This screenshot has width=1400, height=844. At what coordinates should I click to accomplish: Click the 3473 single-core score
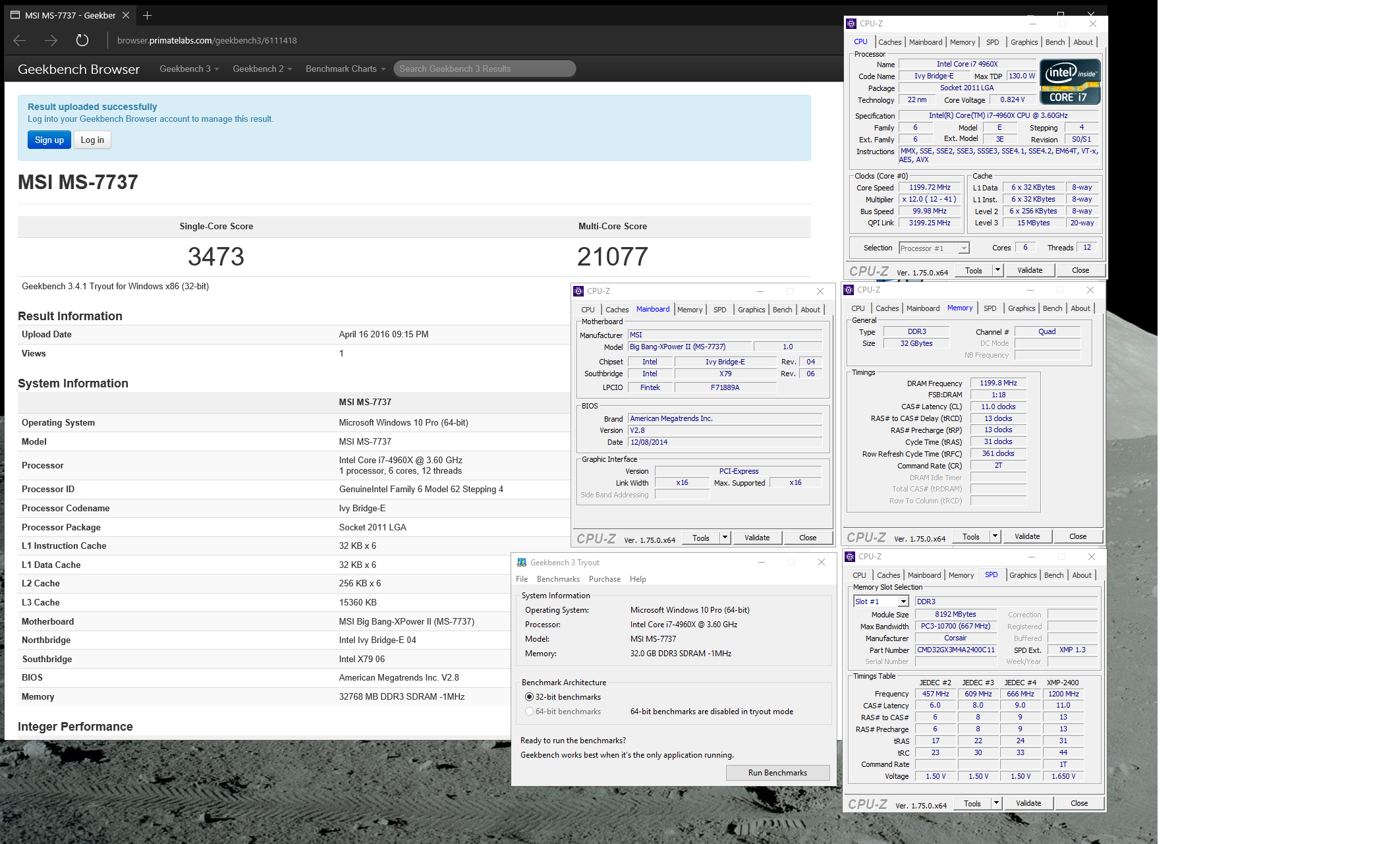click(x=216, y=256)
